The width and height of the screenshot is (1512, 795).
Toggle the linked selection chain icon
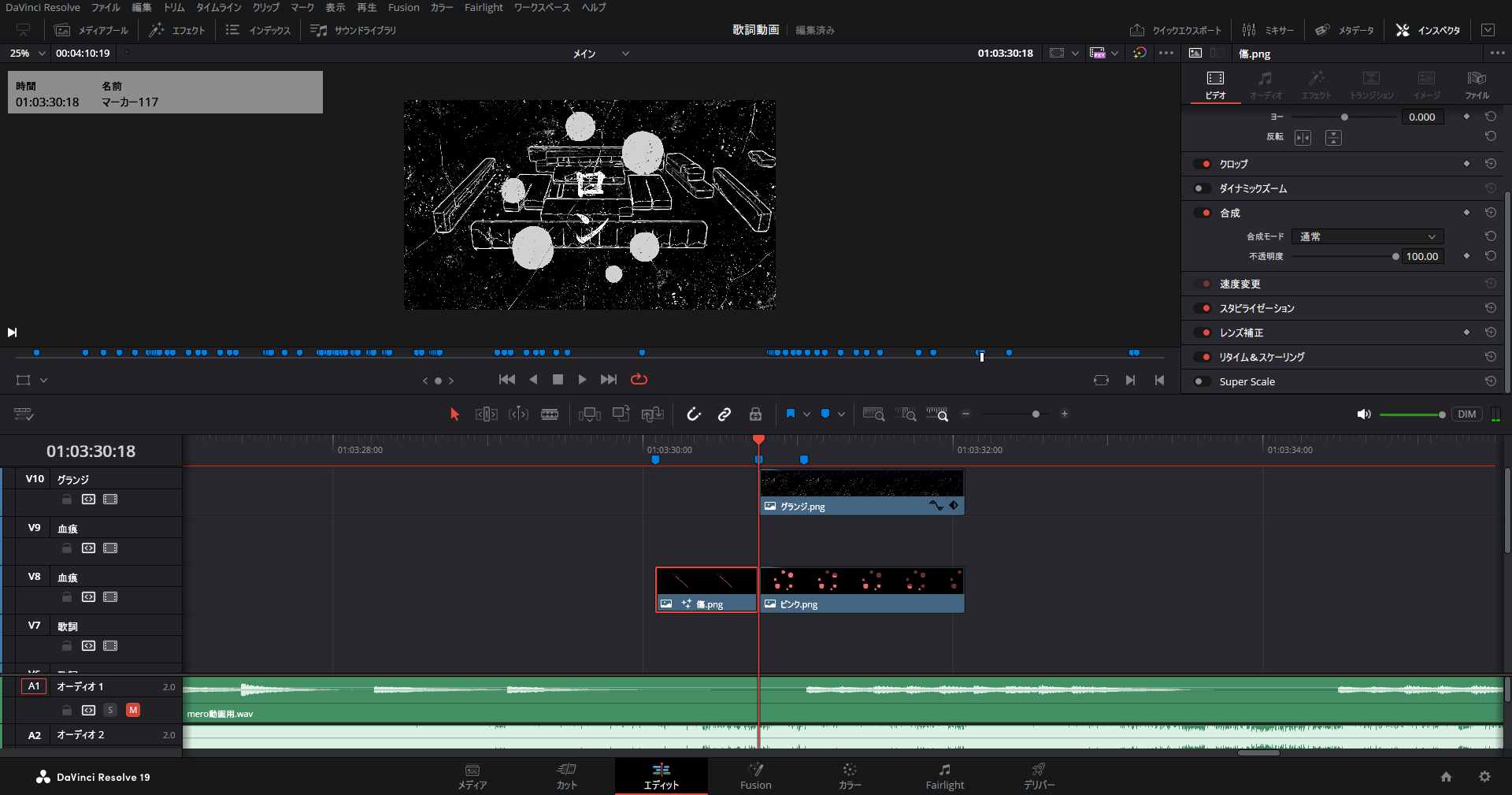(724, 414)
